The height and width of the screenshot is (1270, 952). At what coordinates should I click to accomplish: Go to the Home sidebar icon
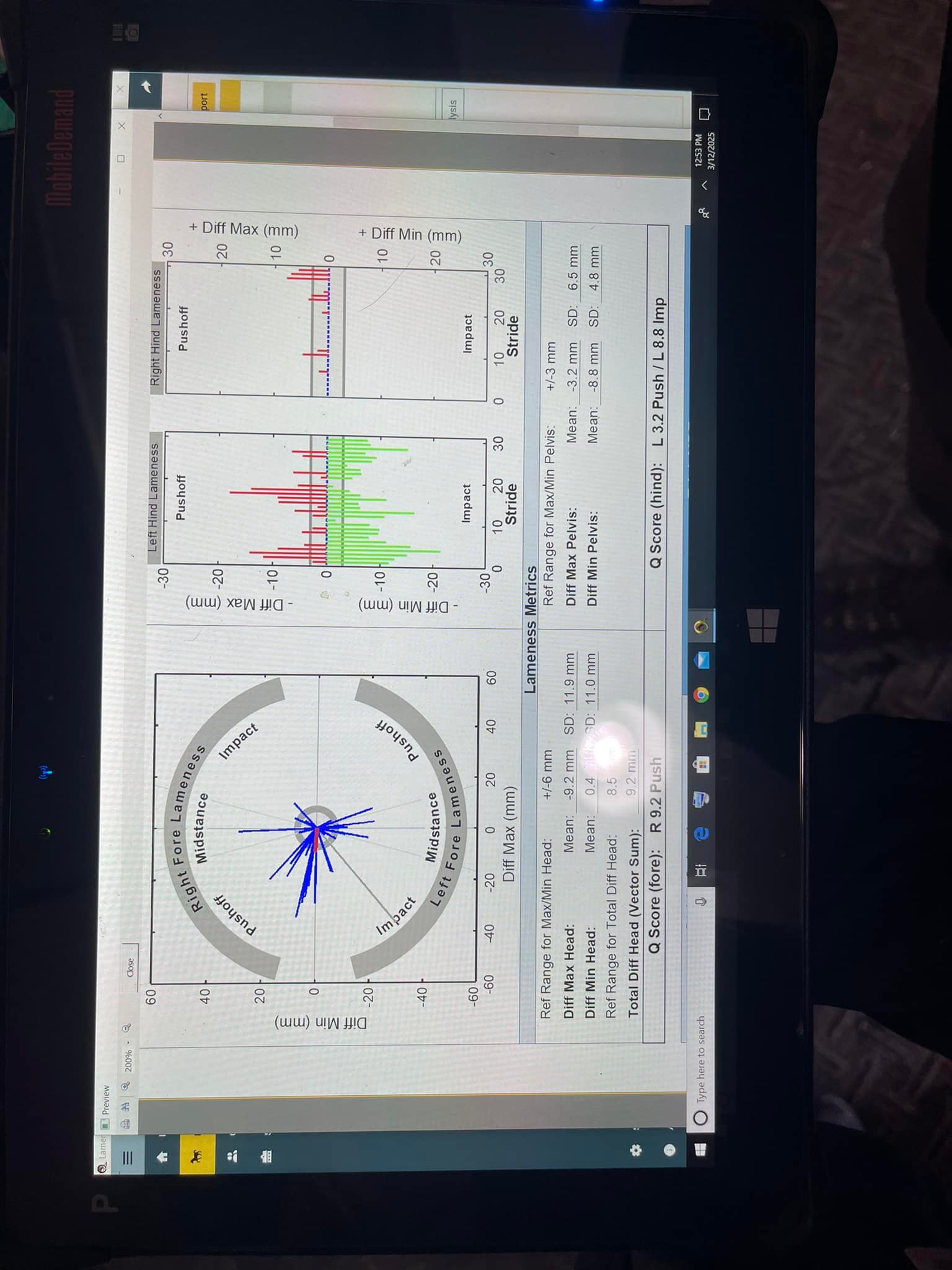click(x=163, y=1157)
